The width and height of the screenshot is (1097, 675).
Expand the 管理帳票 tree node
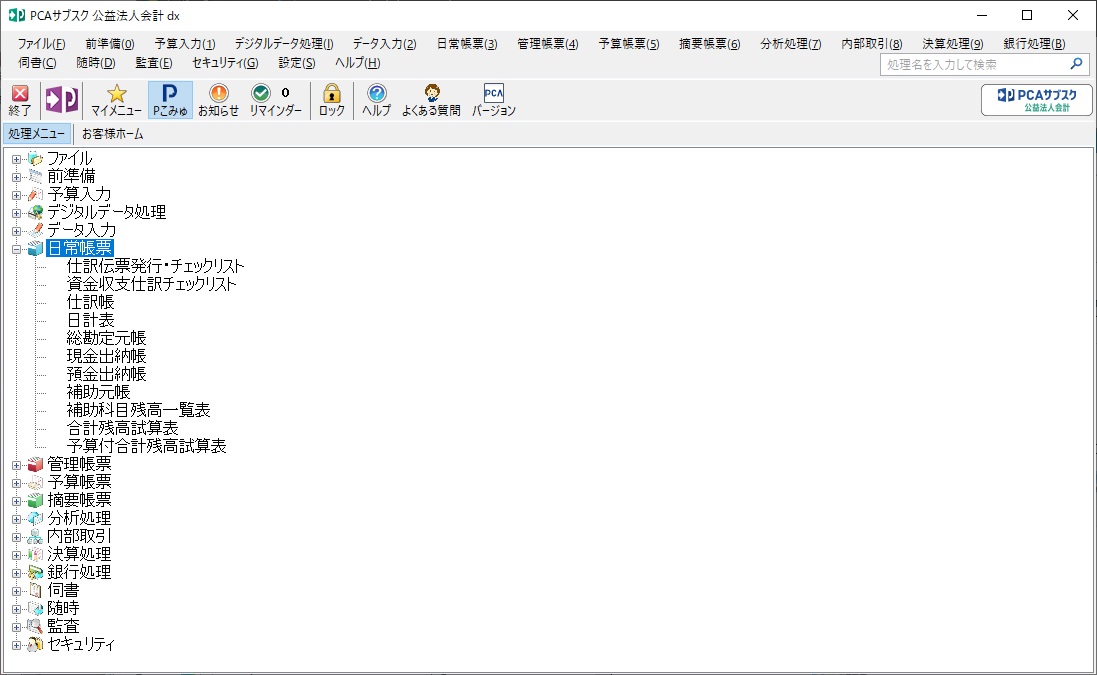pos(17,464)
